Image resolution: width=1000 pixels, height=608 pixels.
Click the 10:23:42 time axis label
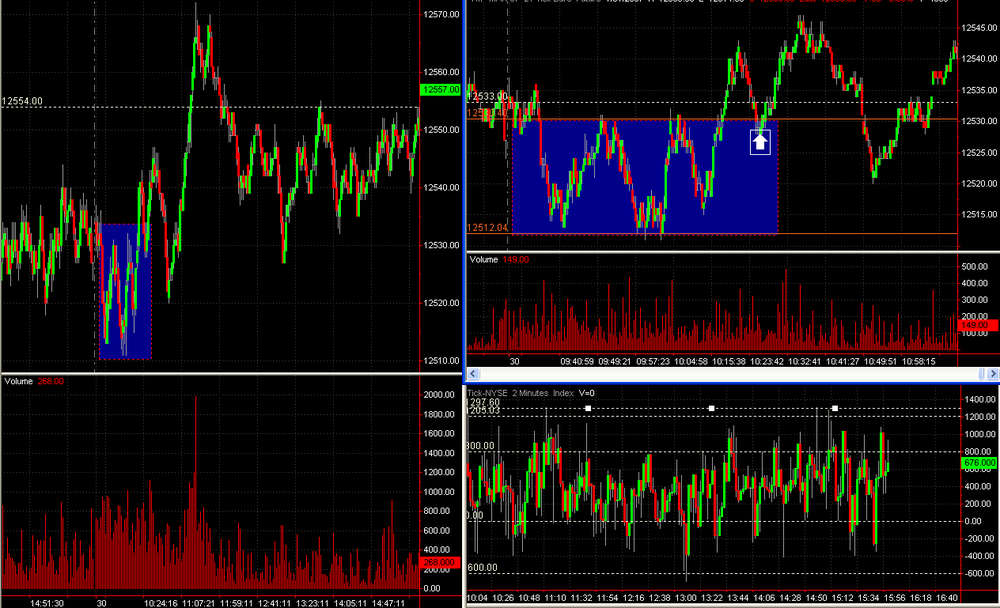point(767,361)
